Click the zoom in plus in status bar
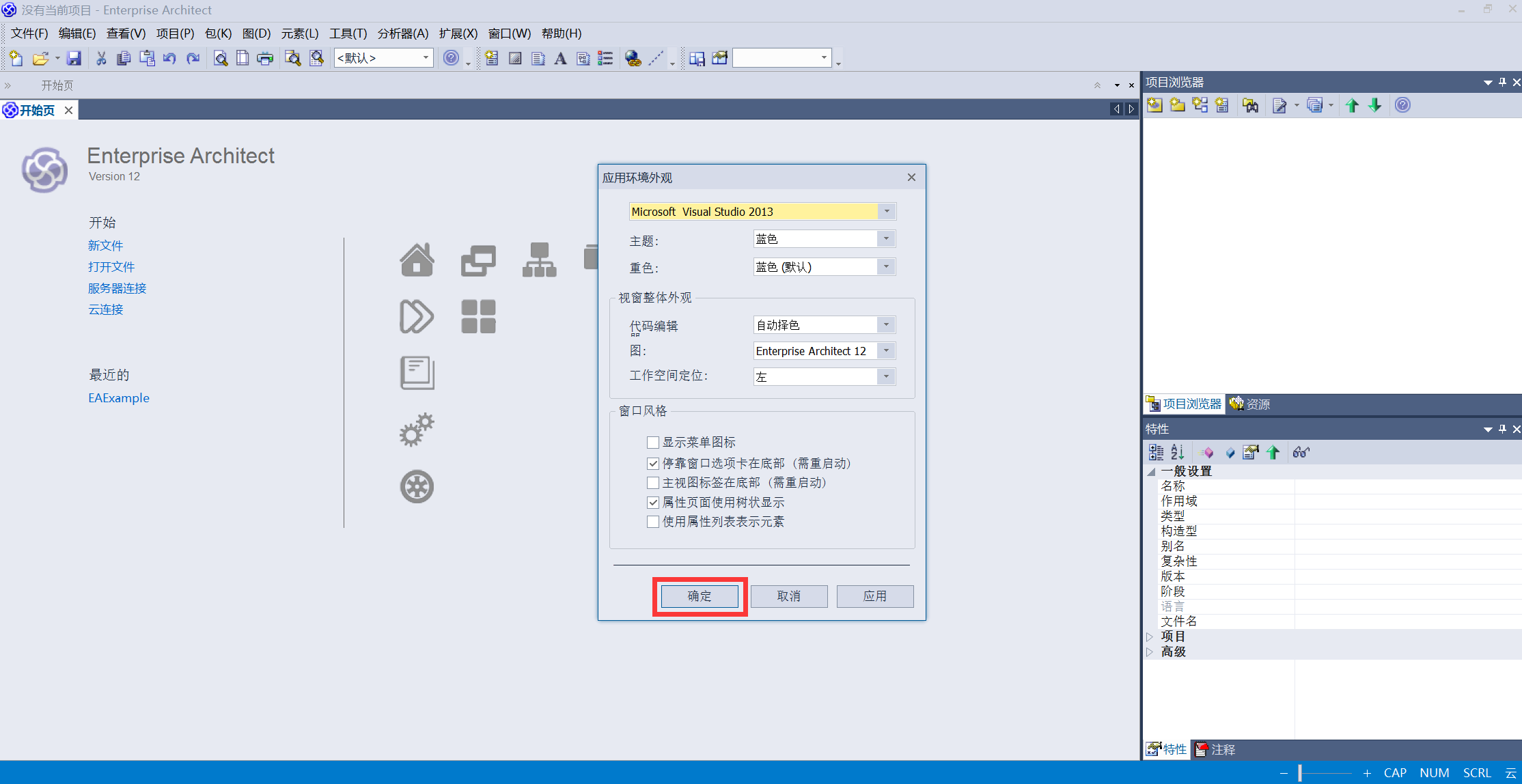This screenshot has width=1522, height=784. 1367,773
